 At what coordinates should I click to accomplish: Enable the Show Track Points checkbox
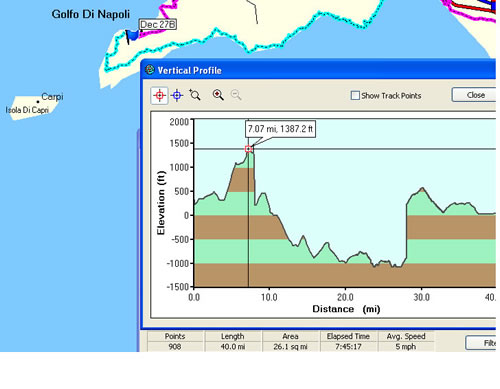click(x=355, y=96)
